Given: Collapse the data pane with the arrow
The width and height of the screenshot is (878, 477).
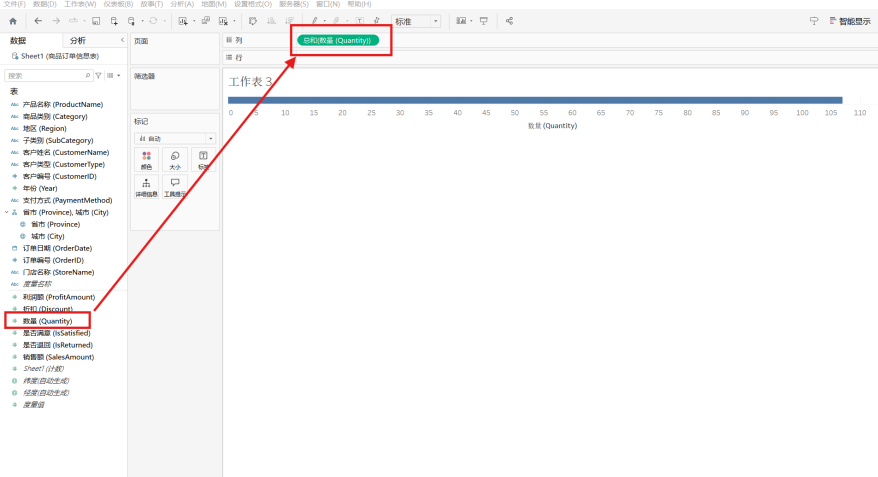Looking at the screenshot, I should coord(122,40).
